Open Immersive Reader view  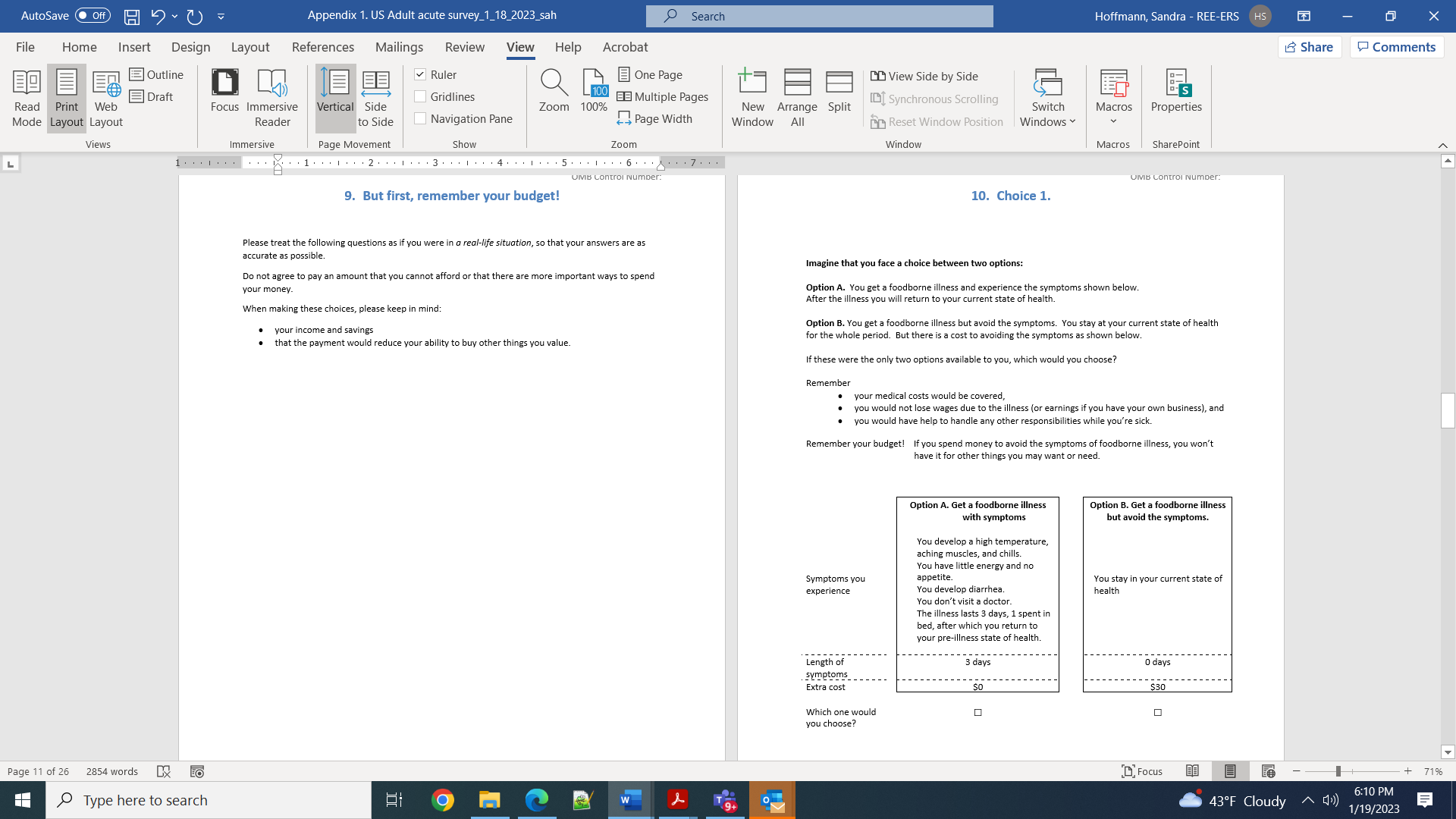271,98
